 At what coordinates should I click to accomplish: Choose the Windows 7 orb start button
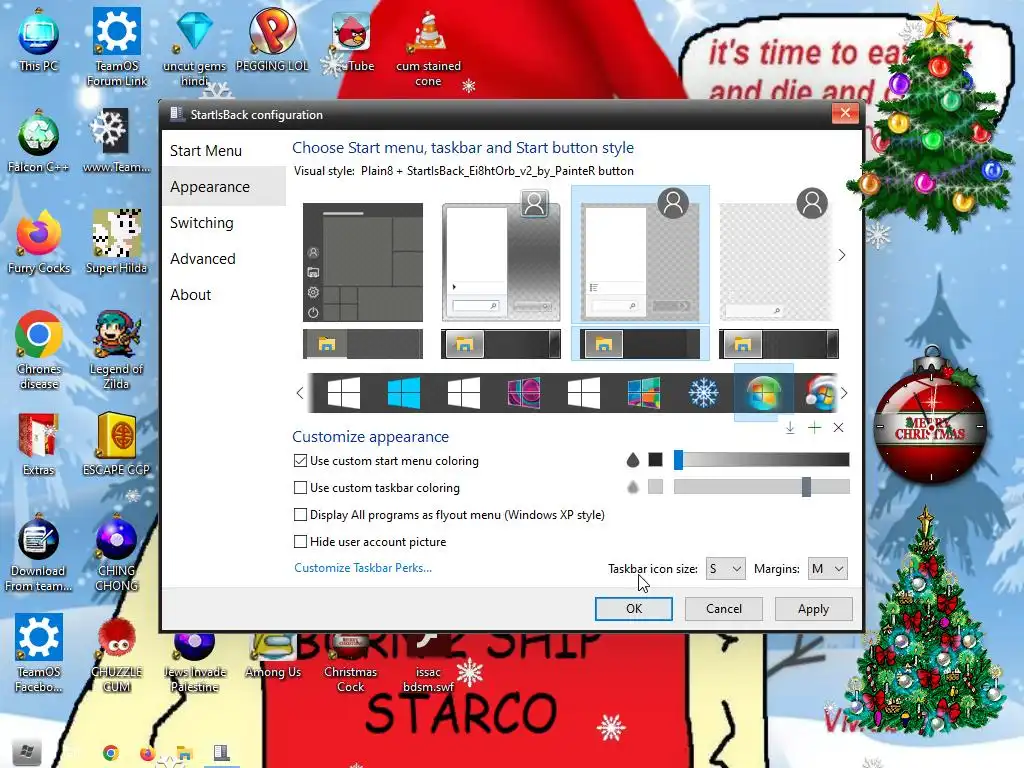point(763,393)
